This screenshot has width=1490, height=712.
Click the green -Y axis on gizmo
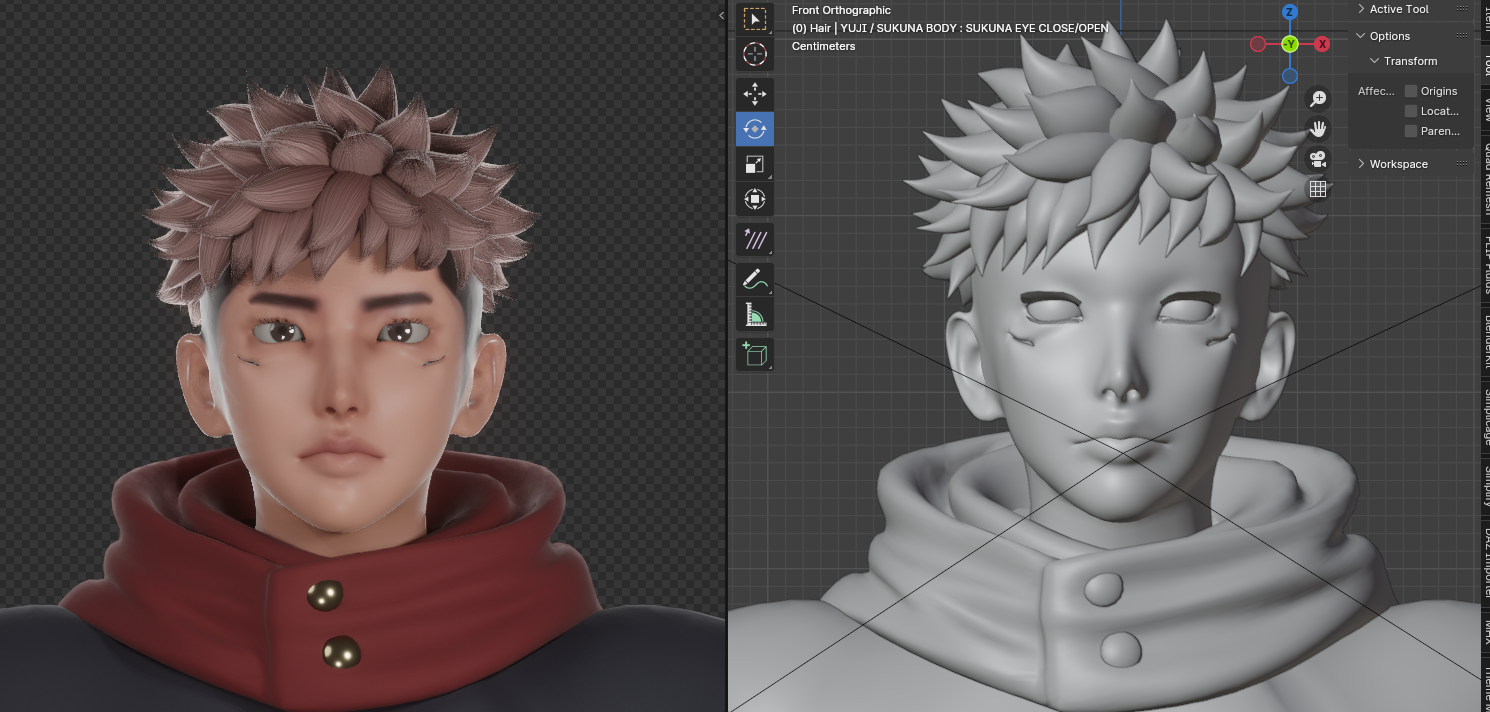click(x=1290, y=44)
